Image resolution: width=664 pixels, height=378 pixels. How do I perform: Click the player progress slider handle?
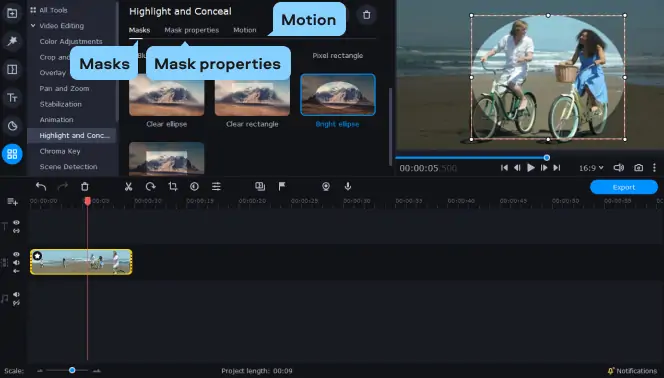tap(547, 158)
